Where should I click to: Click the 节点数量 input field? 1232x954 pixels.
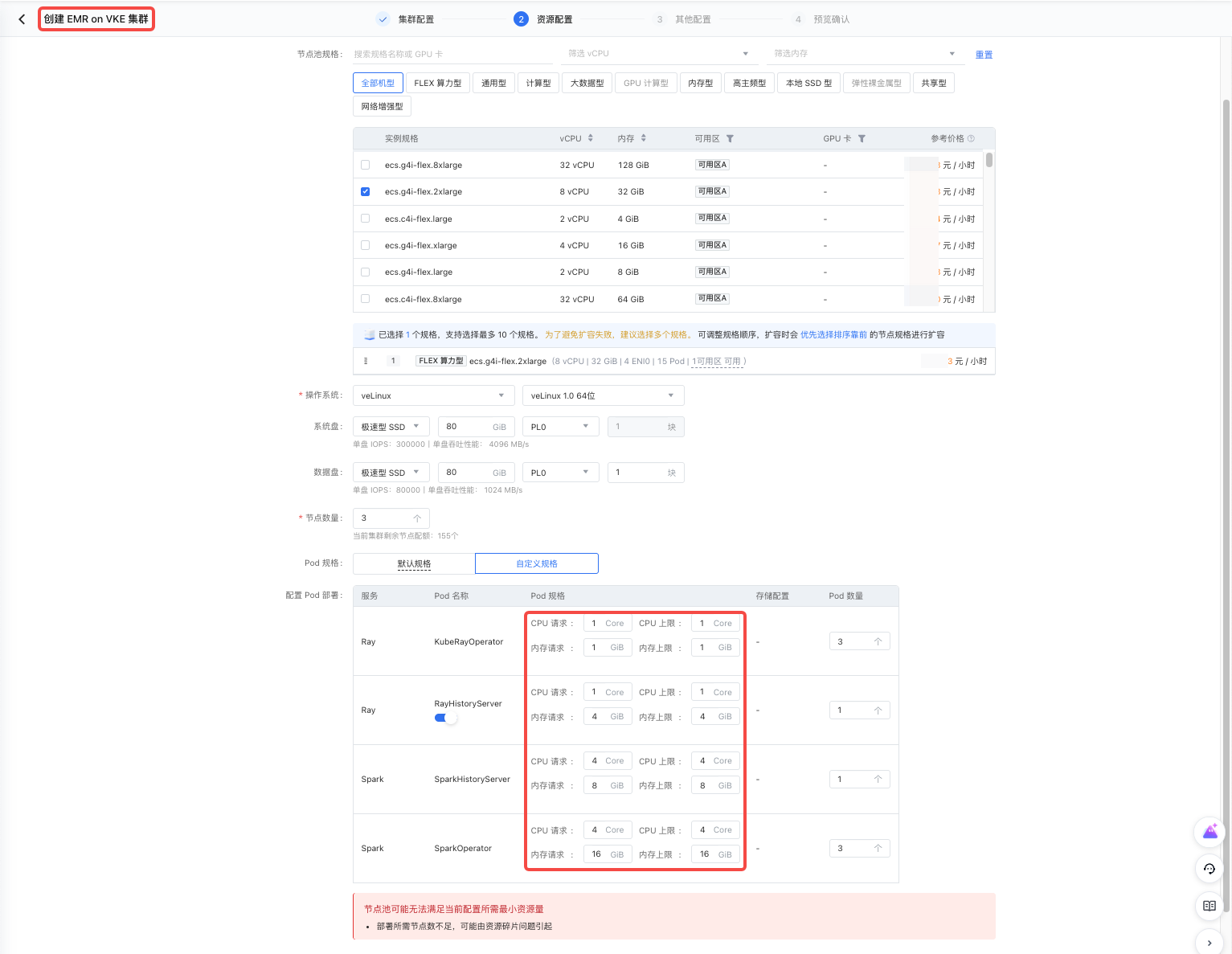(x=384, y=518)
